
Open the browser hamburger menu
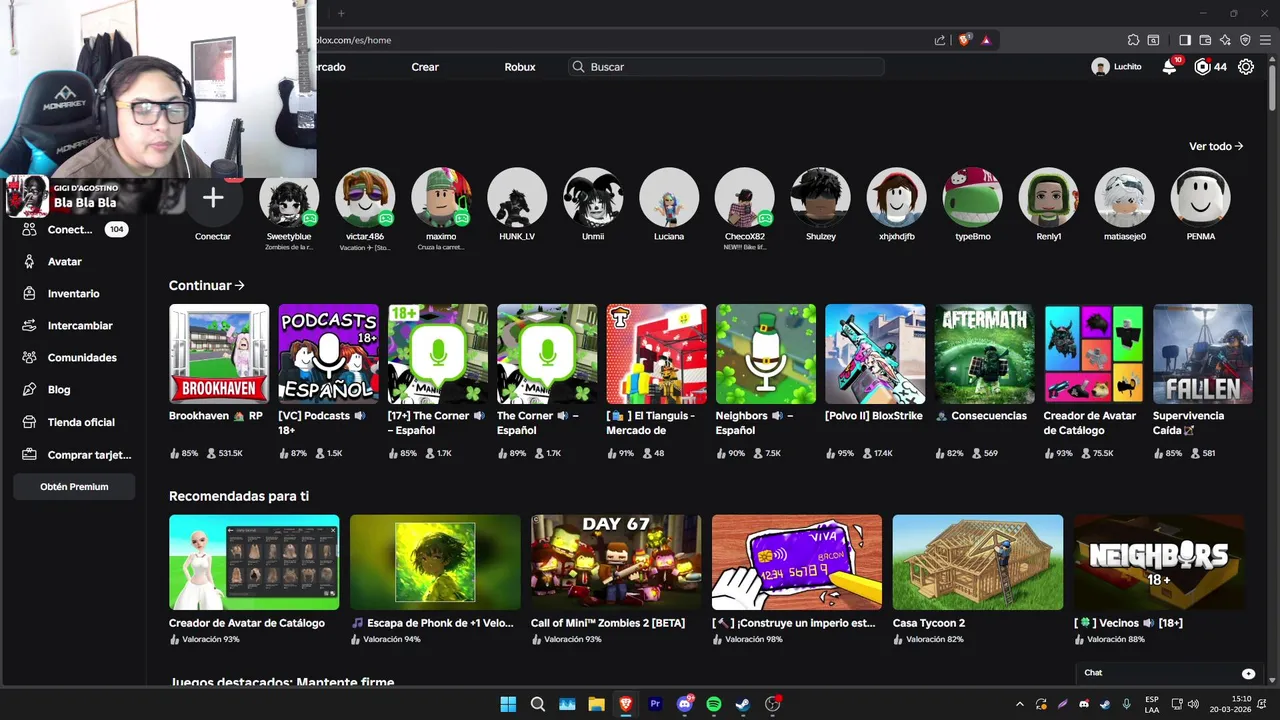(1265, 40)
